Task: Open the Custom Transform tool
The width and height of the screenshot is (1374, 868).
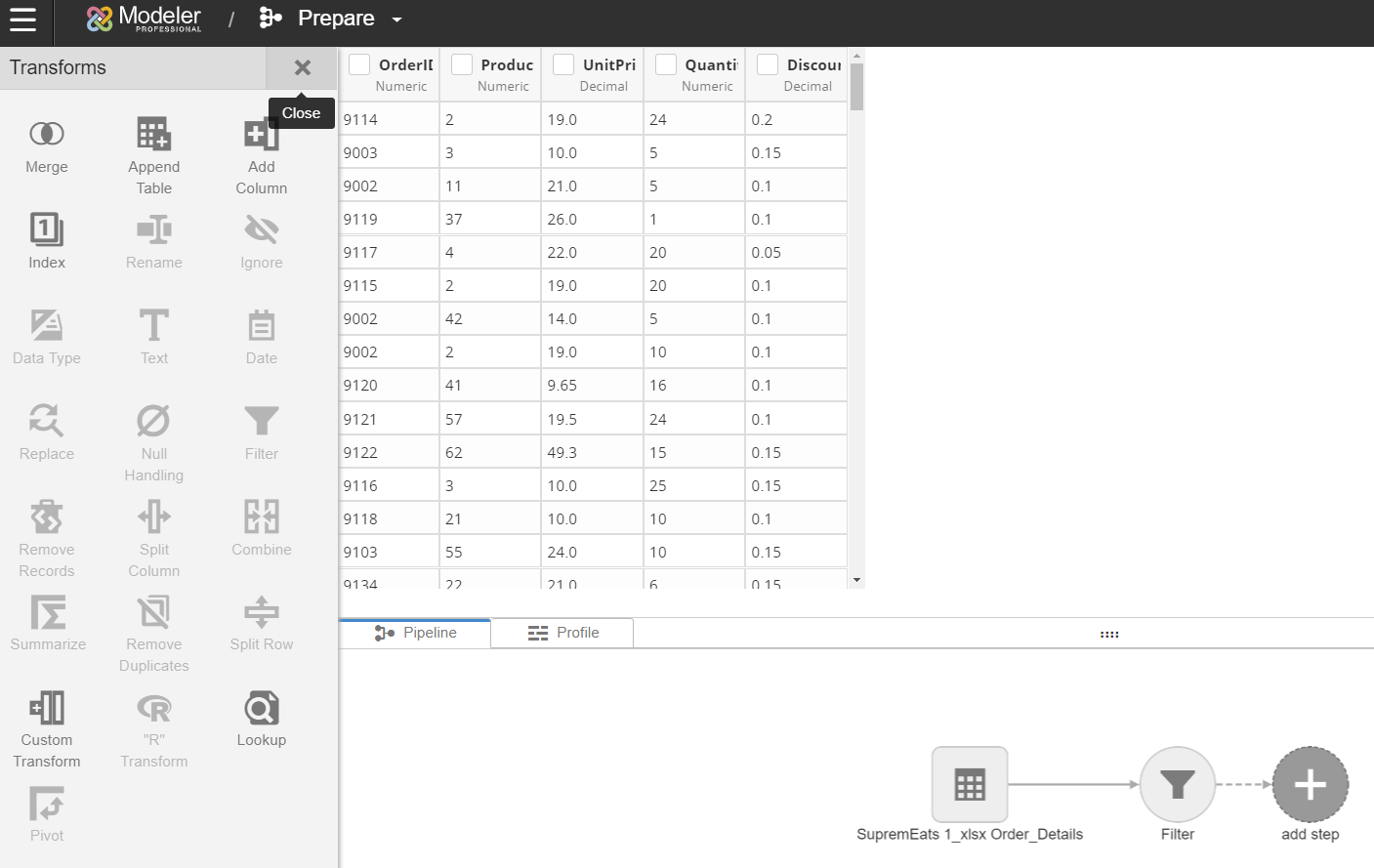Action: coord(46,708)
